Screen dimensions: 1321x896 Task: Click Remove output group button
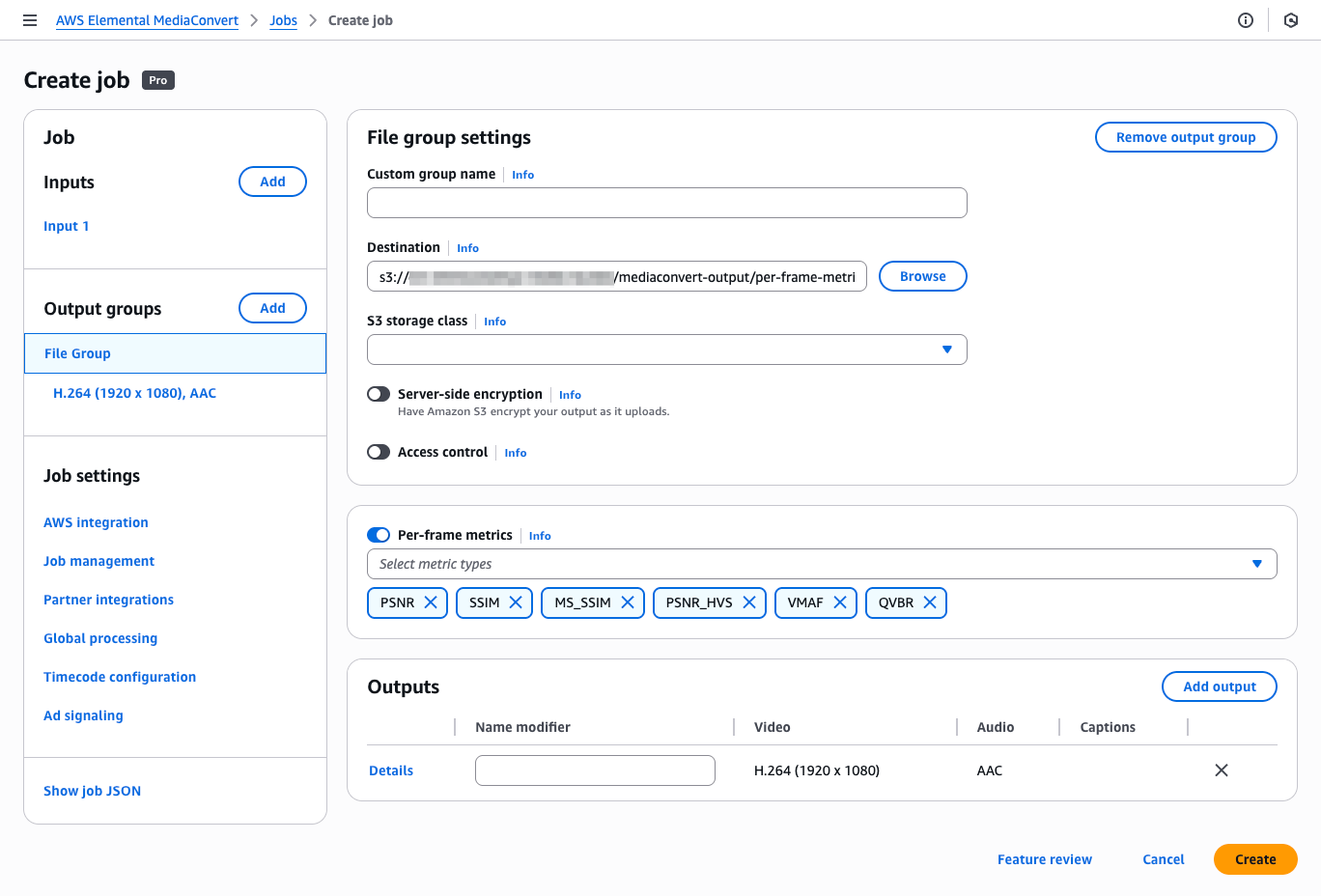pos(1186,137)
